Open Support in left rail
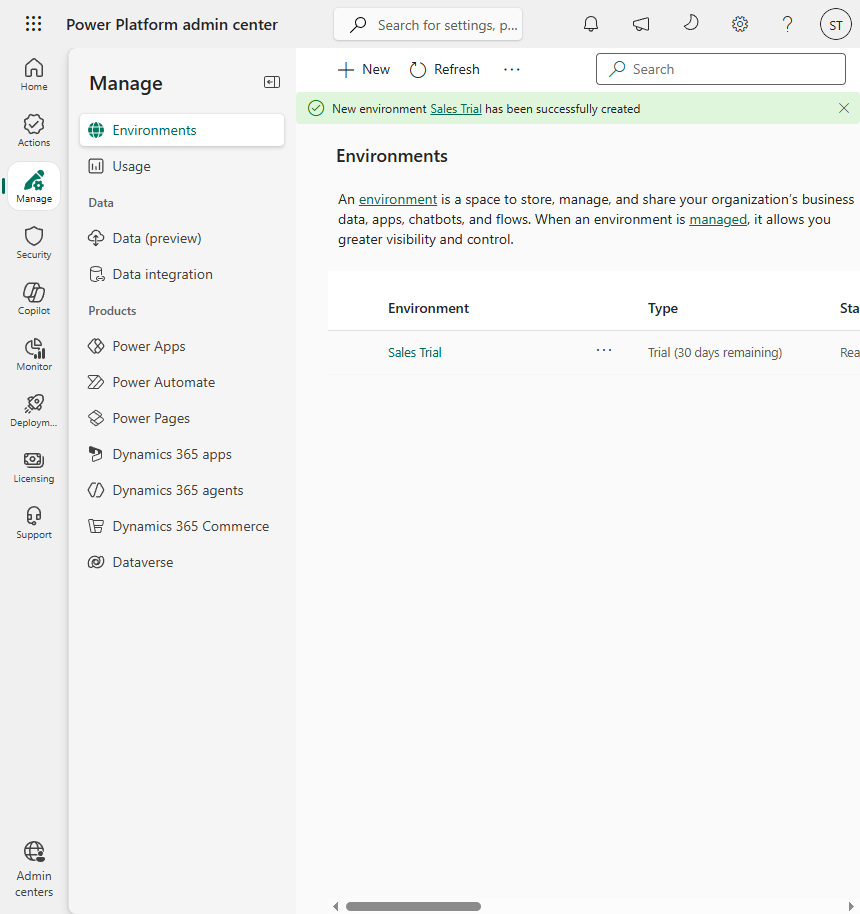Screen dimensions: 860x914 (x=34, y=522)
